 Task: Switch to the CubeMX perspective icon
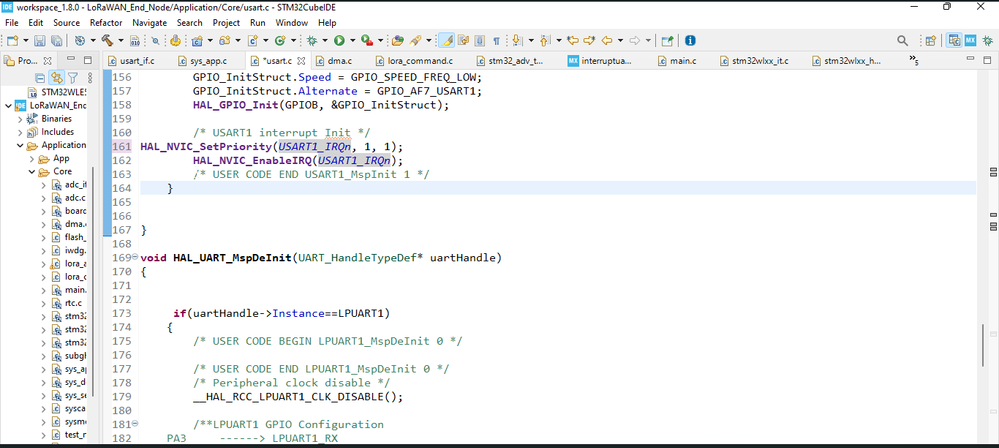tap(971, 41)
